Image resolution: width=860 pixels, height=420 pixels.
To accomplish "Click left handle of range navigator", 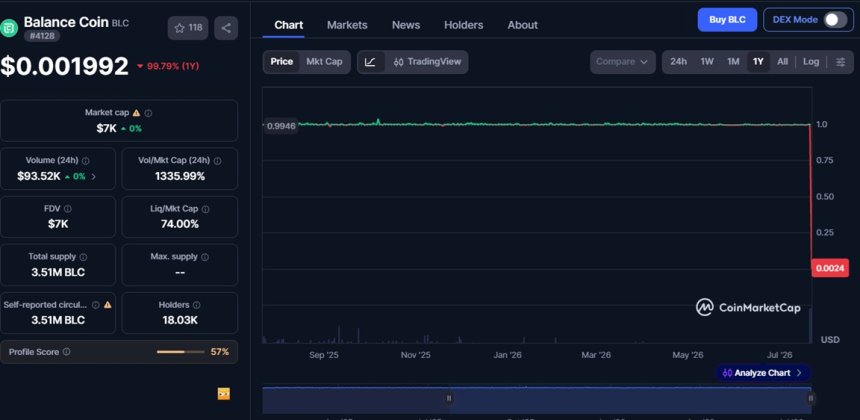I will click(x=449, y=399).
